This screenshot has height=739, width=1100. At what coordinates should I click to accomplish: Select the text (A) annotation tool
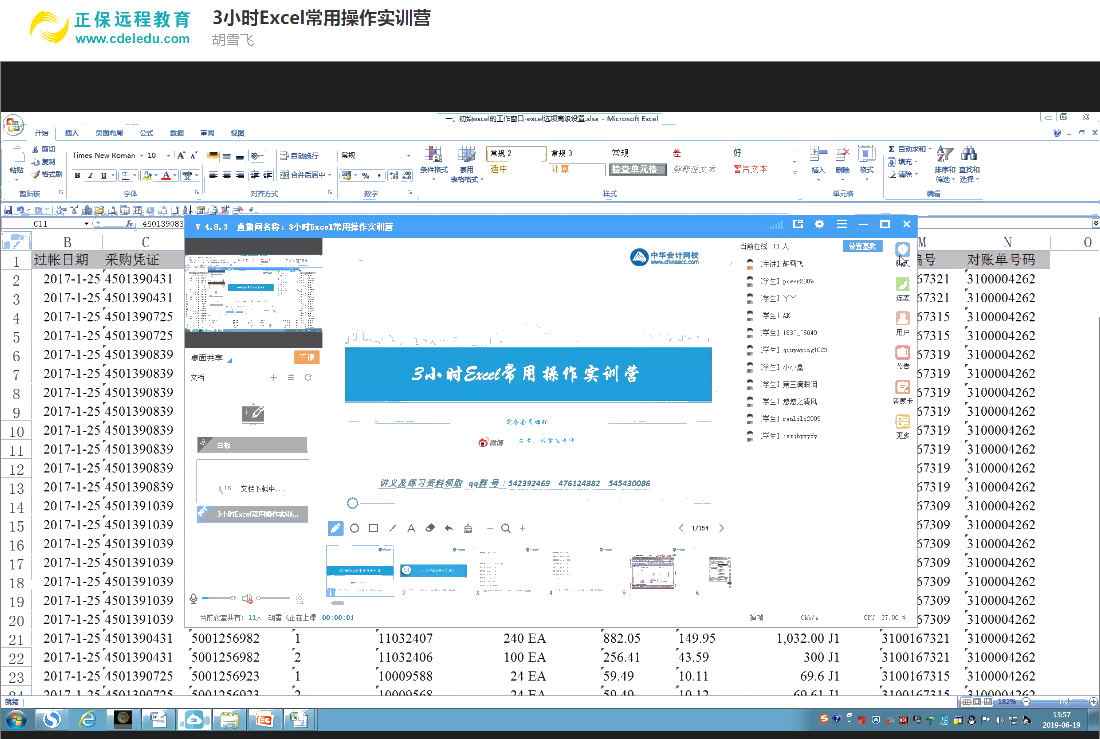(411, 528)
